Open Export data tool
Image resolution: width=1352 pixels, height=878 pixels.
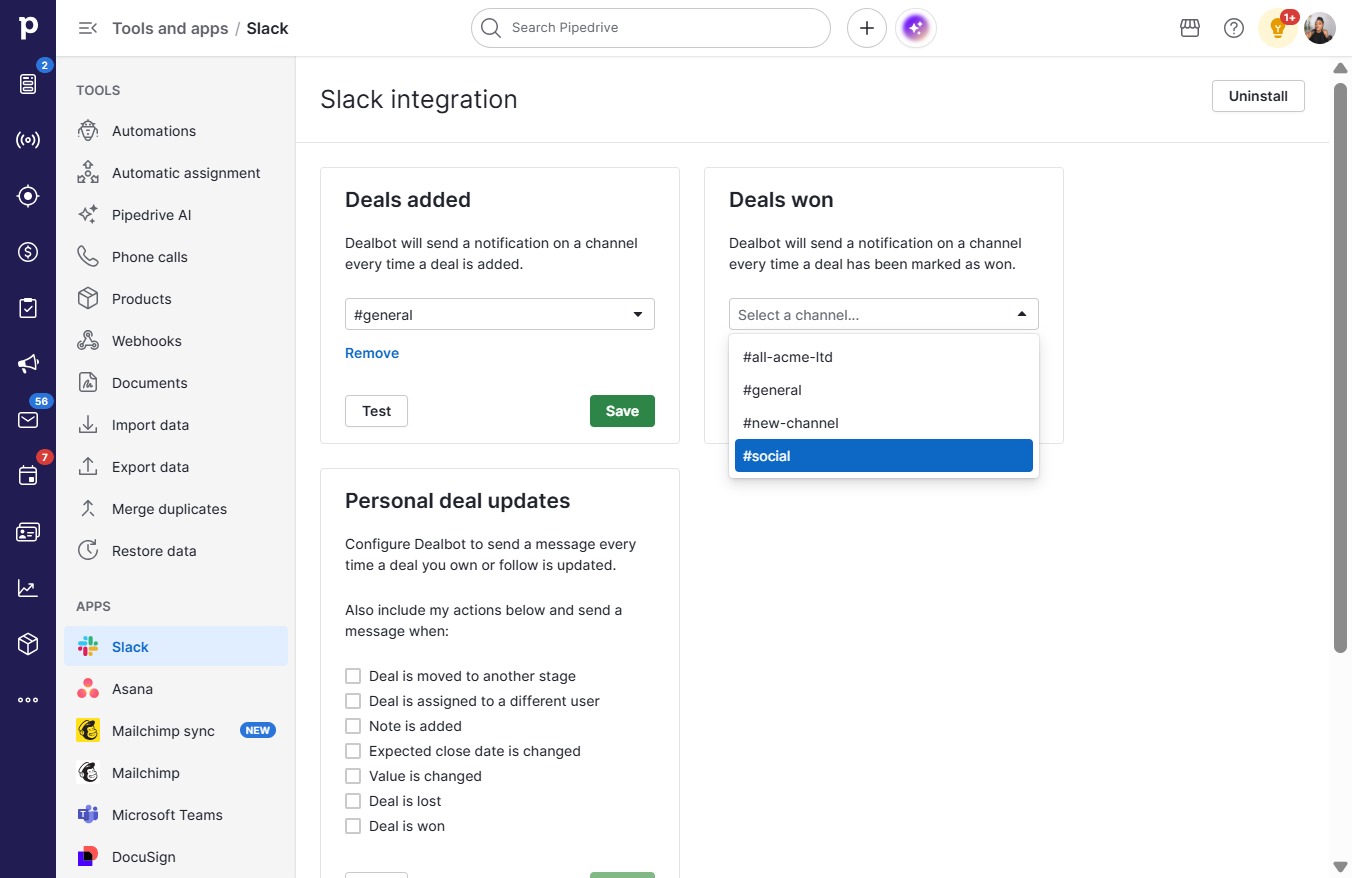[176, 467]
